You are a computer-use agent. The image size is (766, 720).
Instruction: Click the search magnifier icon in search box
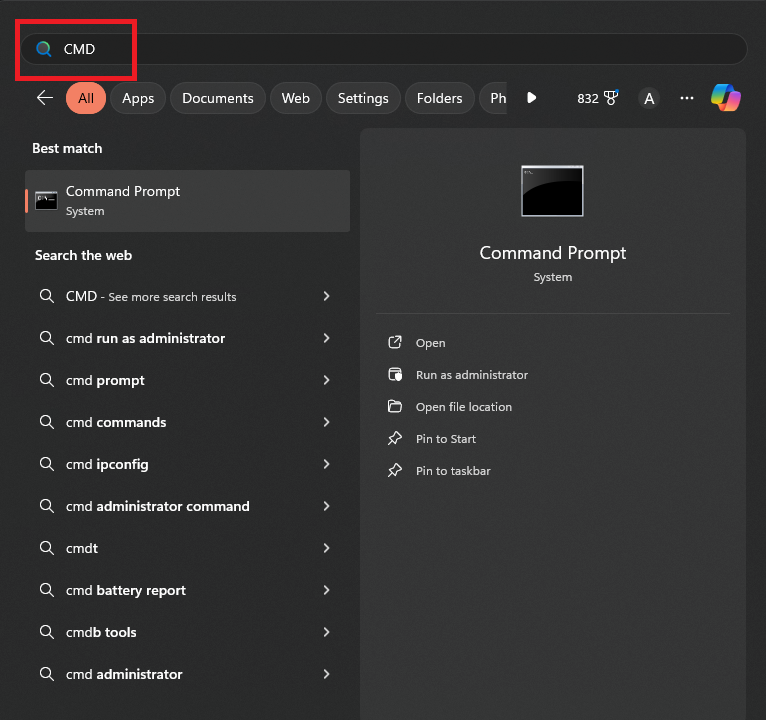point(44,49)
